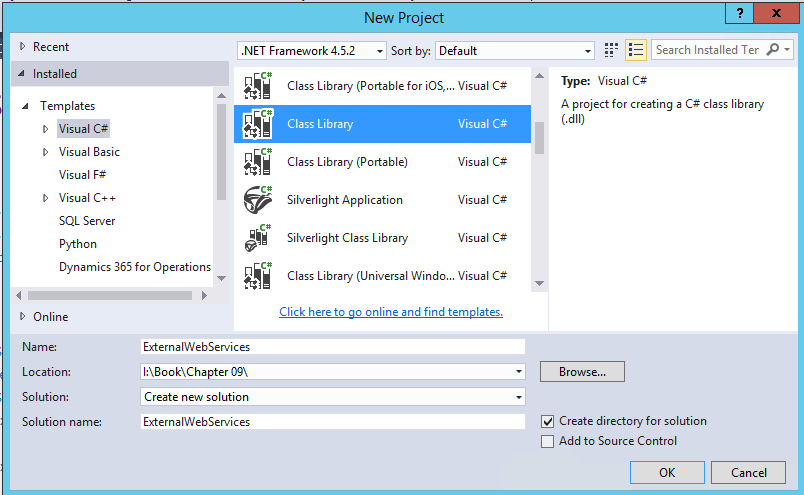This screenshot has width=804, height=495.
Task: Enable Add to Source Control checkbox
Action: tap(547, 441)
